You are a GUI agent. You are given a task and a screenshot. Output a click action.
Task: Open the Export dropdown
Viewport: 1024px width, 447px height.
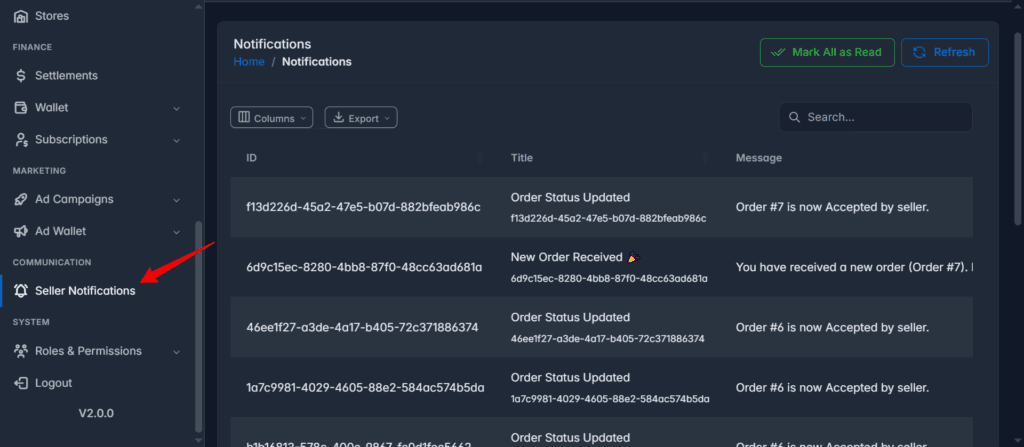[361, 118]
